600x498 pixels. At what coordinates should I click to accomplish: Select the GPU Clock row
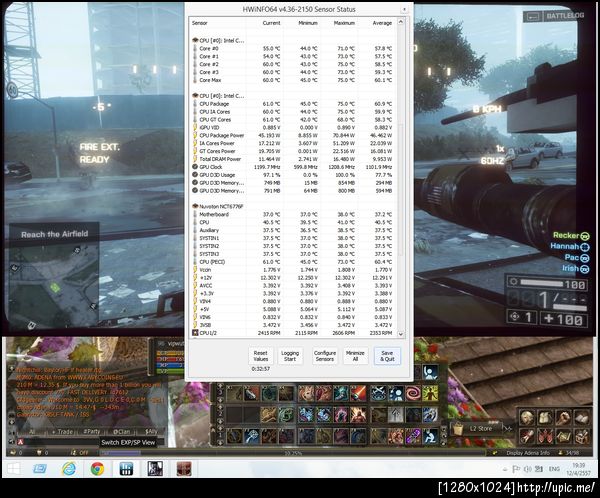[x=293, y=167]
